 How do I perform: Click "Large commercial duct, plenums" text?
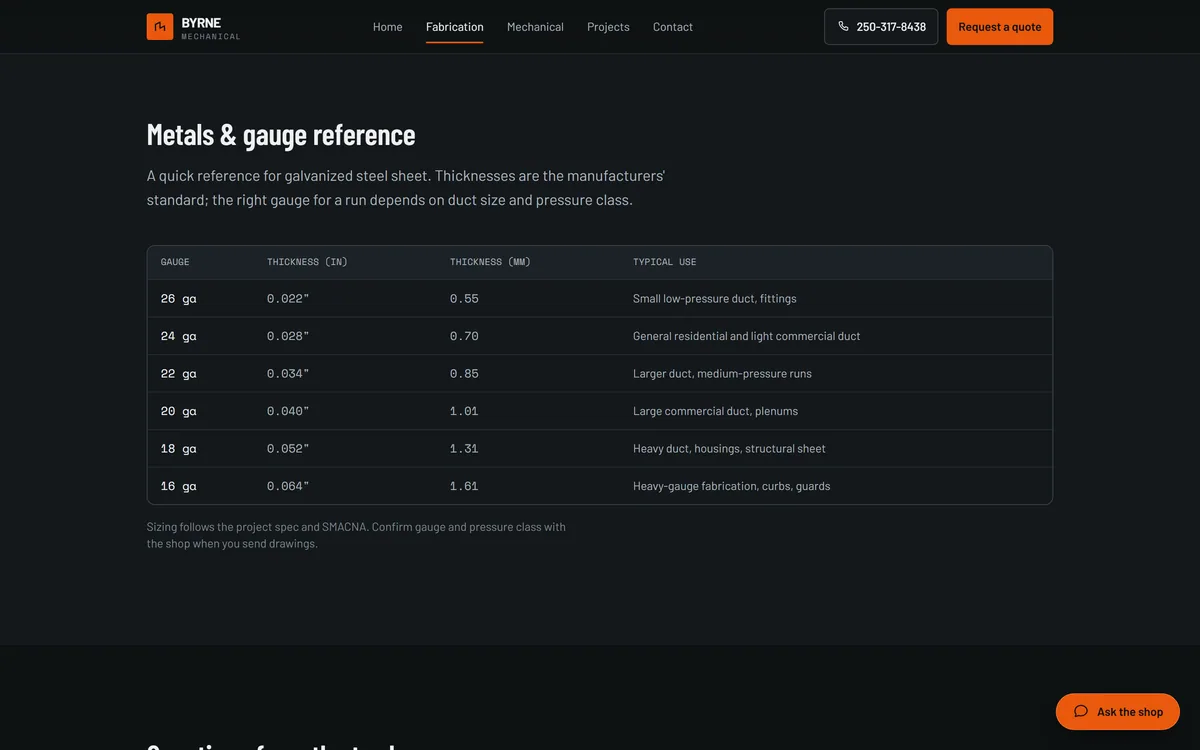tap(715, 411)
